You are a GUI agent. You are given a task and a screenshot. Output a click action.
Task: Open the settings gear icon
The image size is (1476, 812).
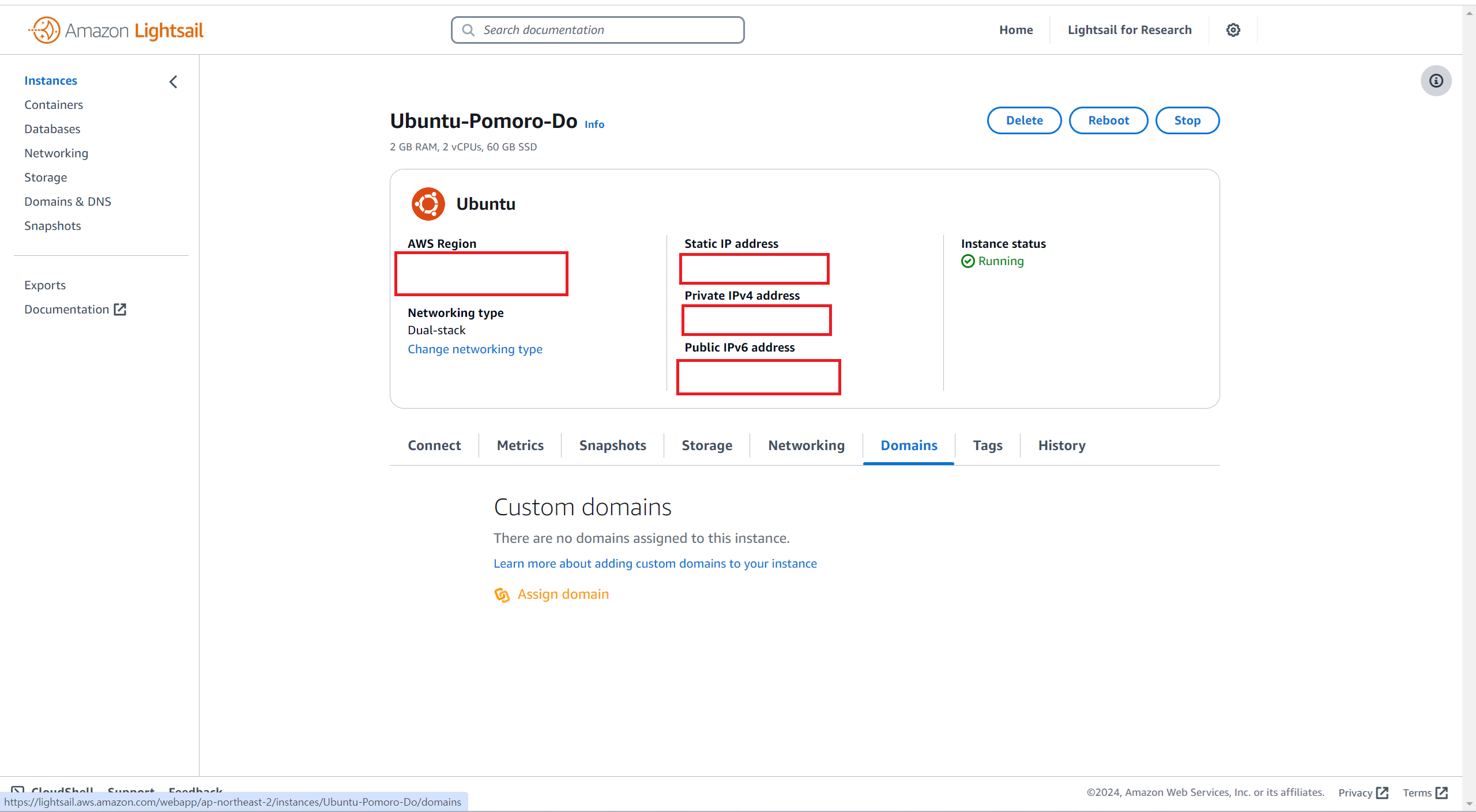pos(1233,30)
